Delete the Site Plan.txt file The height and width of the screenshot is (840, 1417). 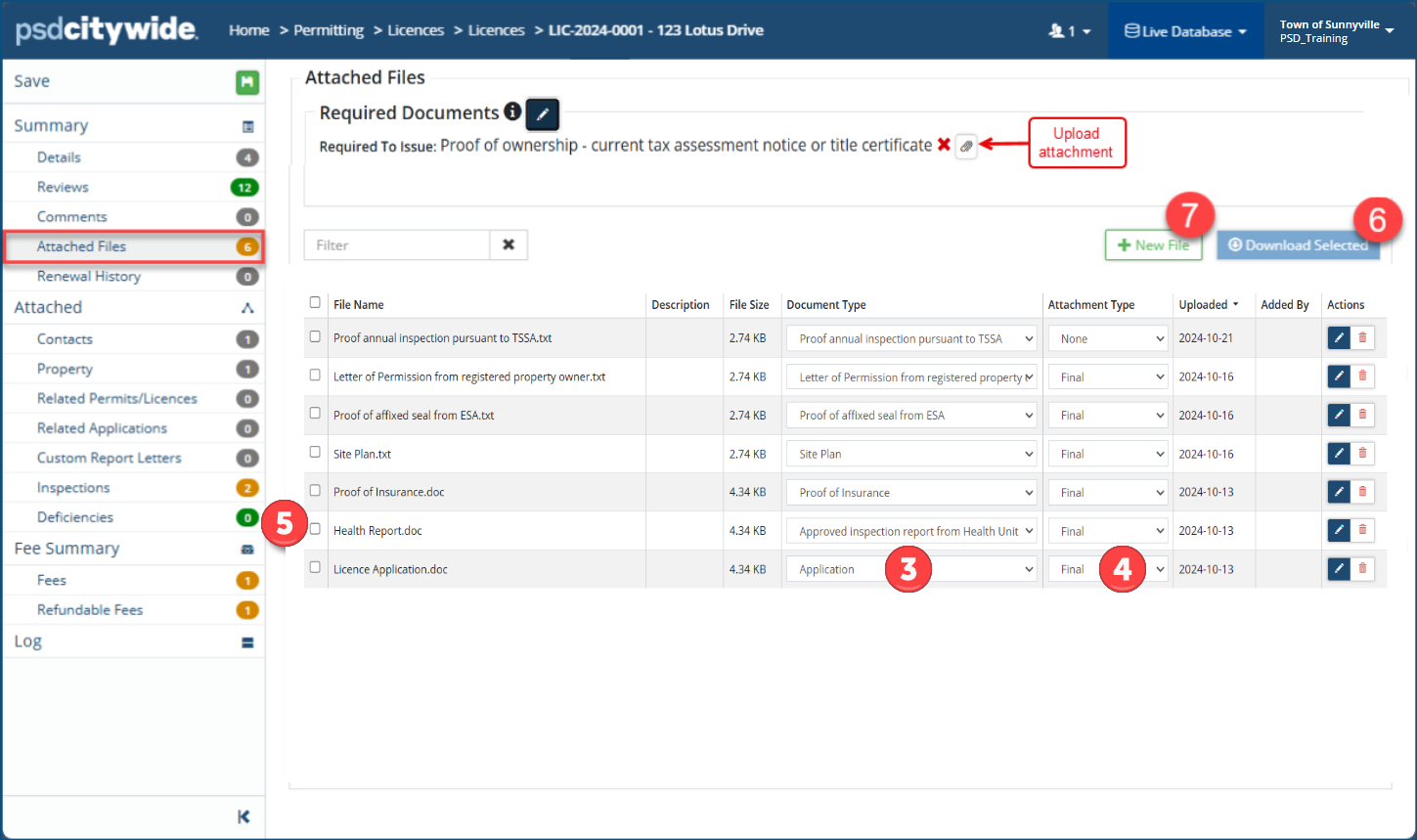click(1362, 453)
